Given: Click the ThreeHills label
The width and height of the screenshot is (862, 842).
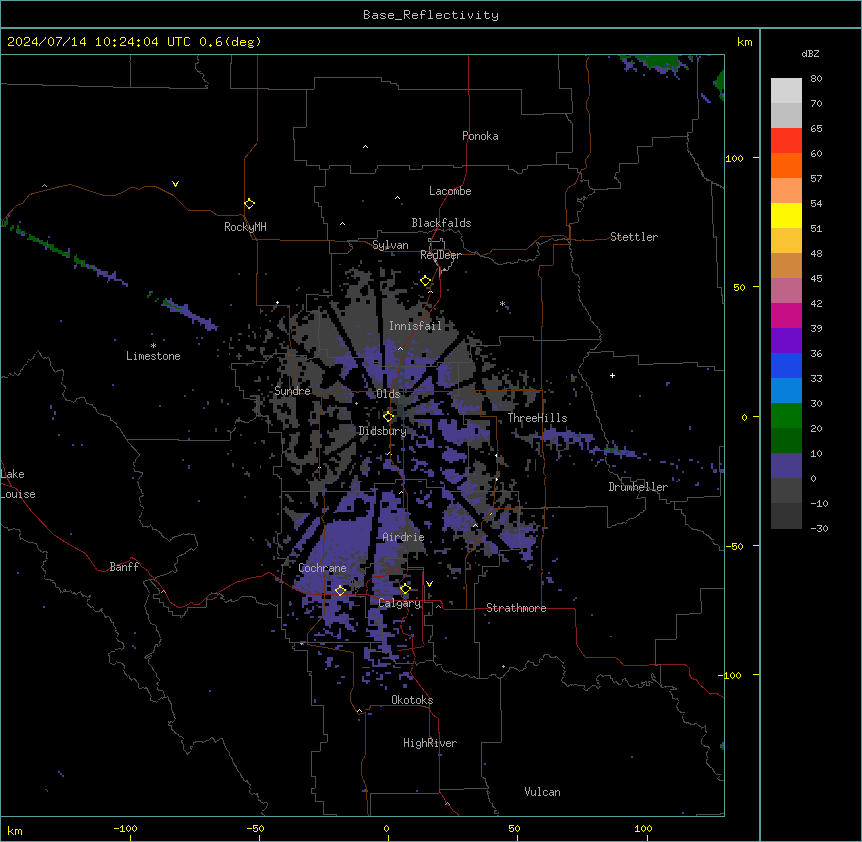Looking at the screenshot, I should pos(537,418).
